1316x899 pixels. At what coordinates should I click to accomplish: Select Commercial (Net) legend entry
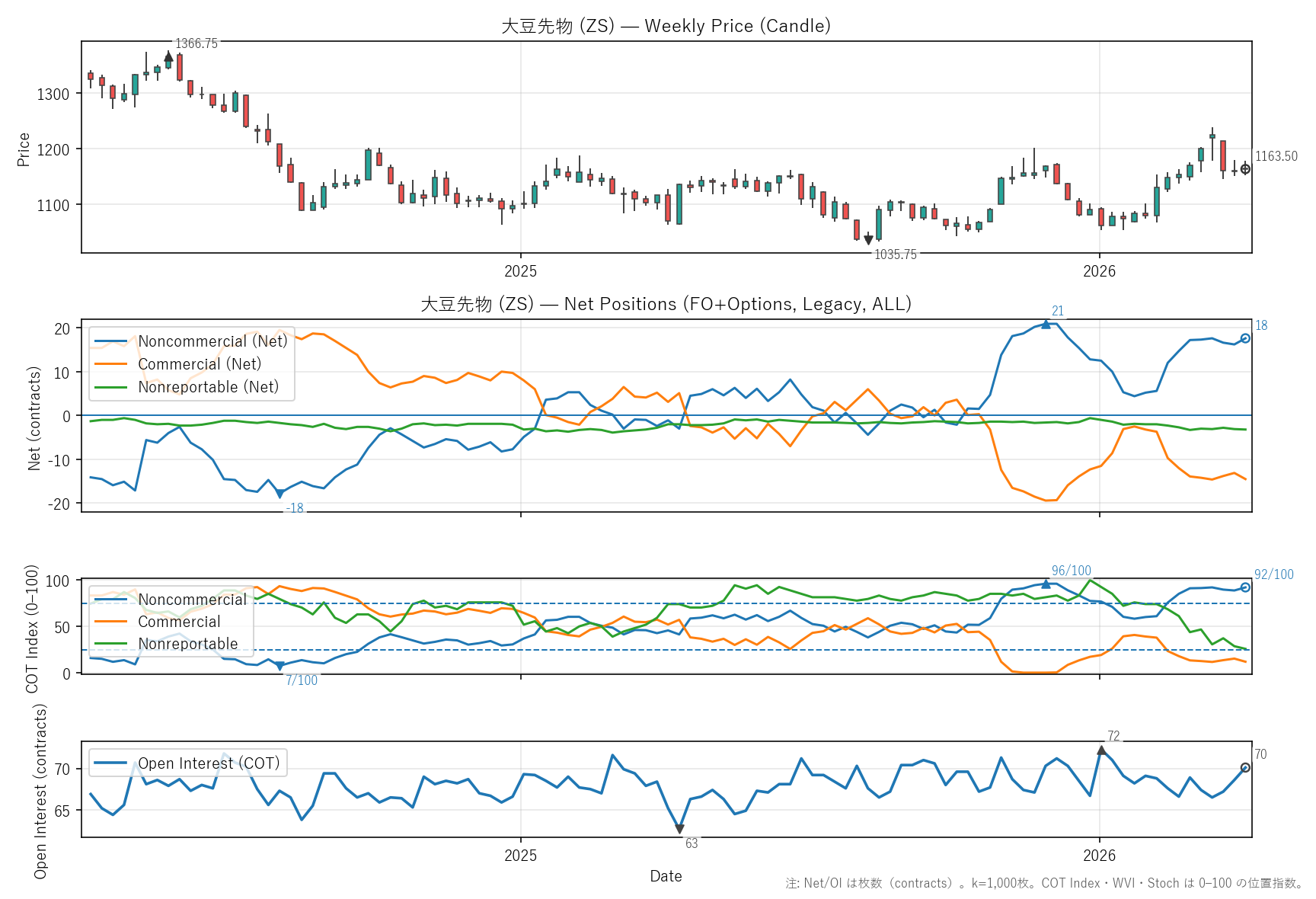click(x=200, y=364)
